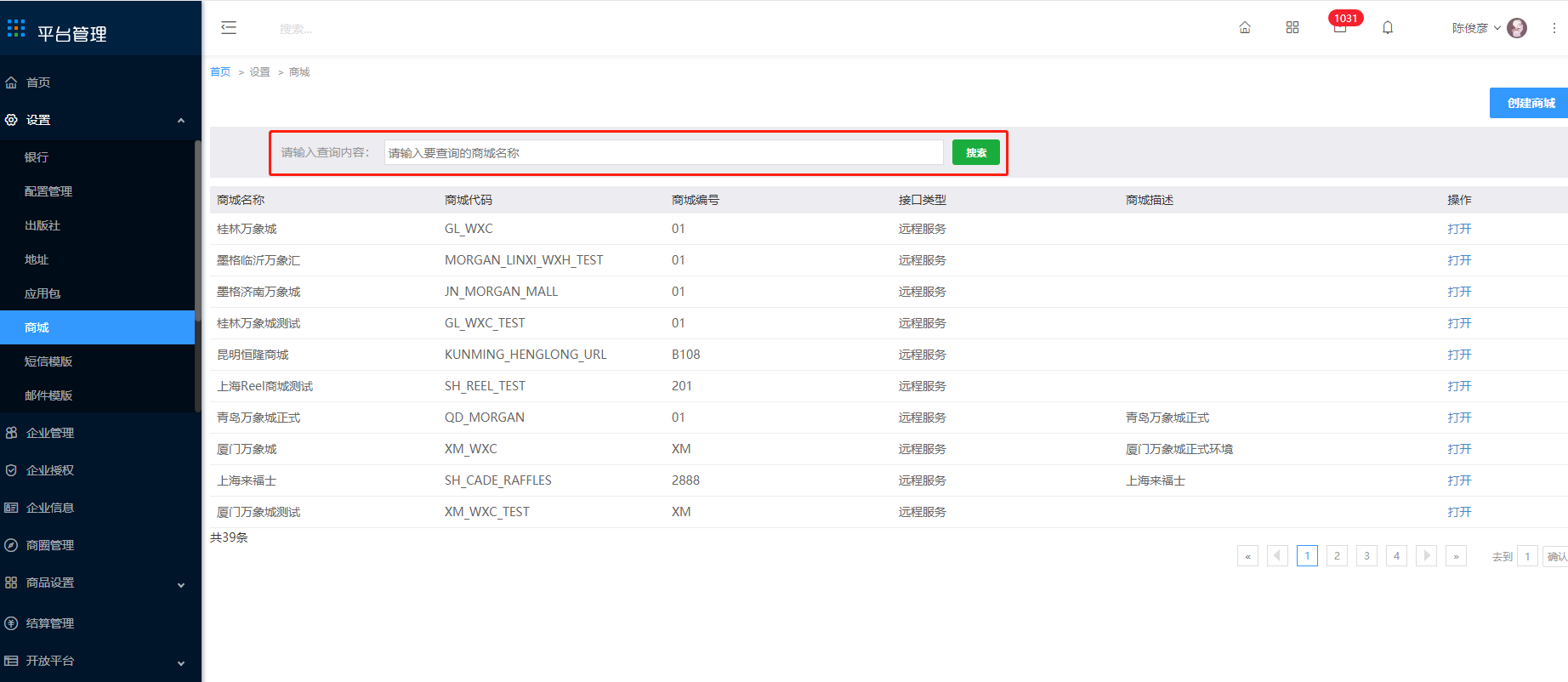Click 打开 for 青岛万象城正式
This screenshot has width=1568, height=682.
[x=1459, y=418]
